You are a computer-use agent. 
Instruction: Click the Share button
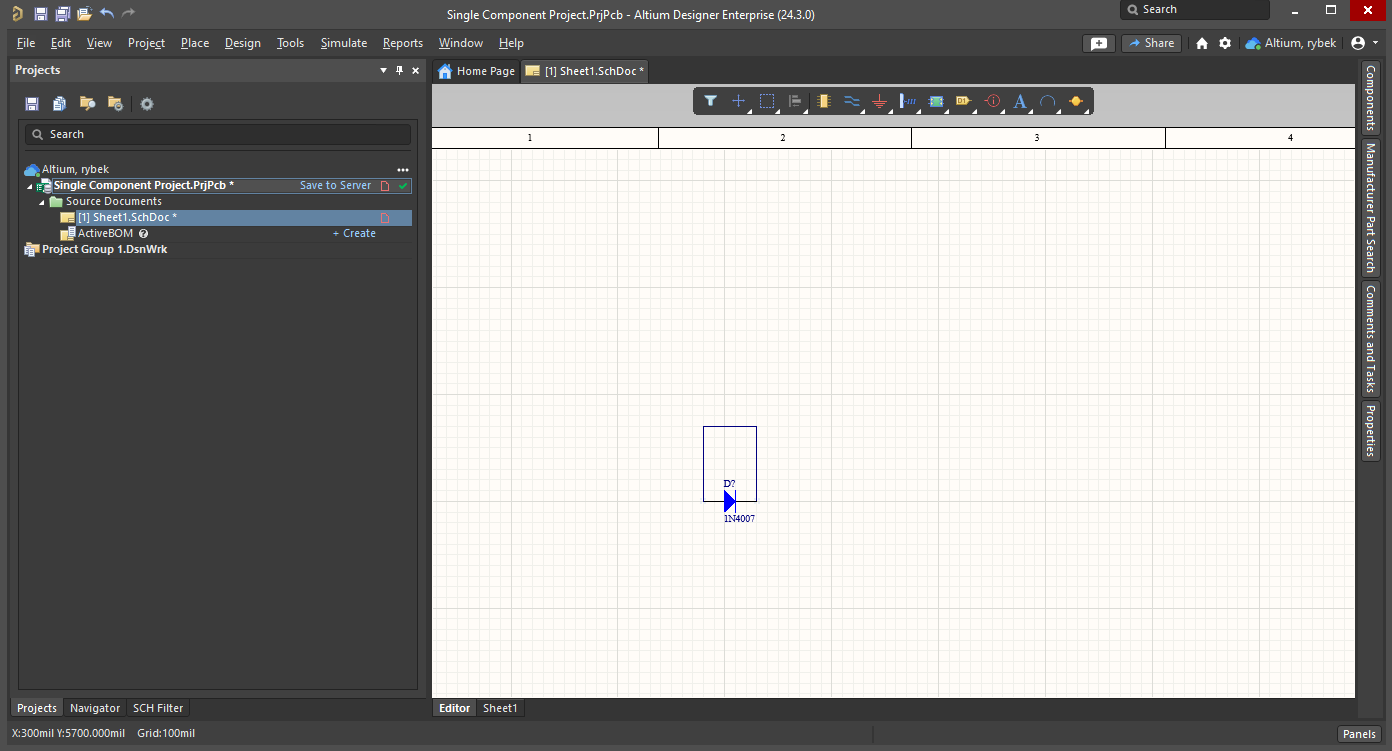pyautogui.click(x=1151, y=43)
